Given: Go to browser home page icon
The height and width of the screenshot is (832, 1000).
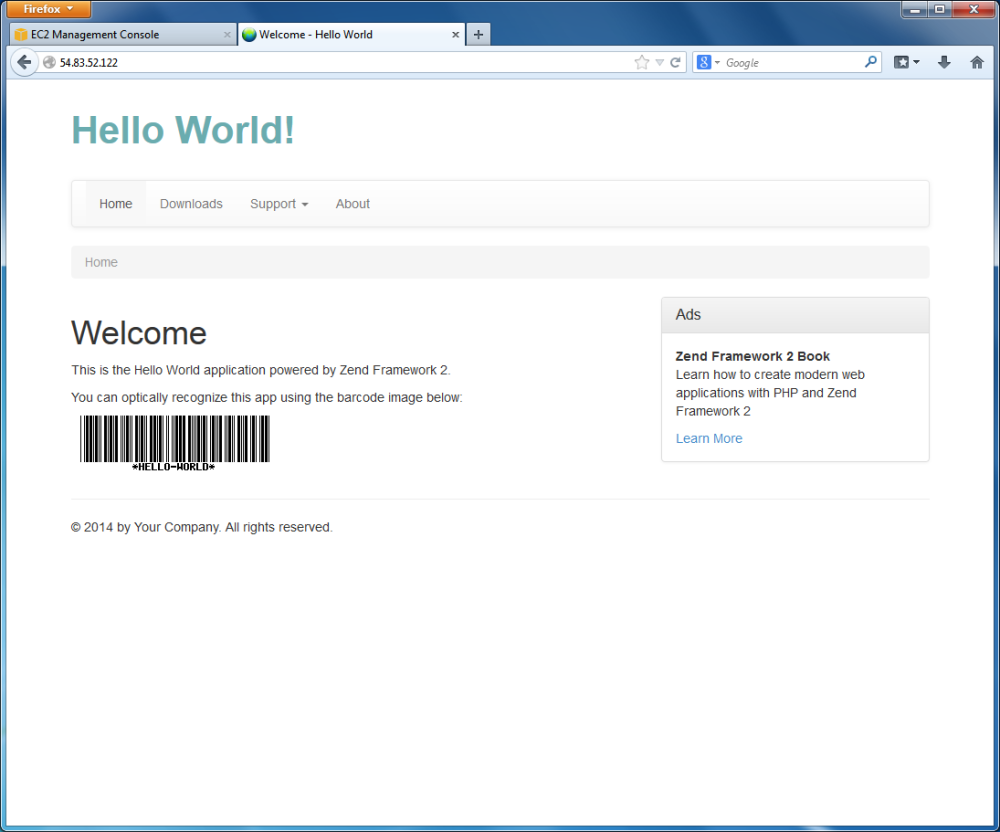Looking at the screenshot, I should [x=976, y=62].
